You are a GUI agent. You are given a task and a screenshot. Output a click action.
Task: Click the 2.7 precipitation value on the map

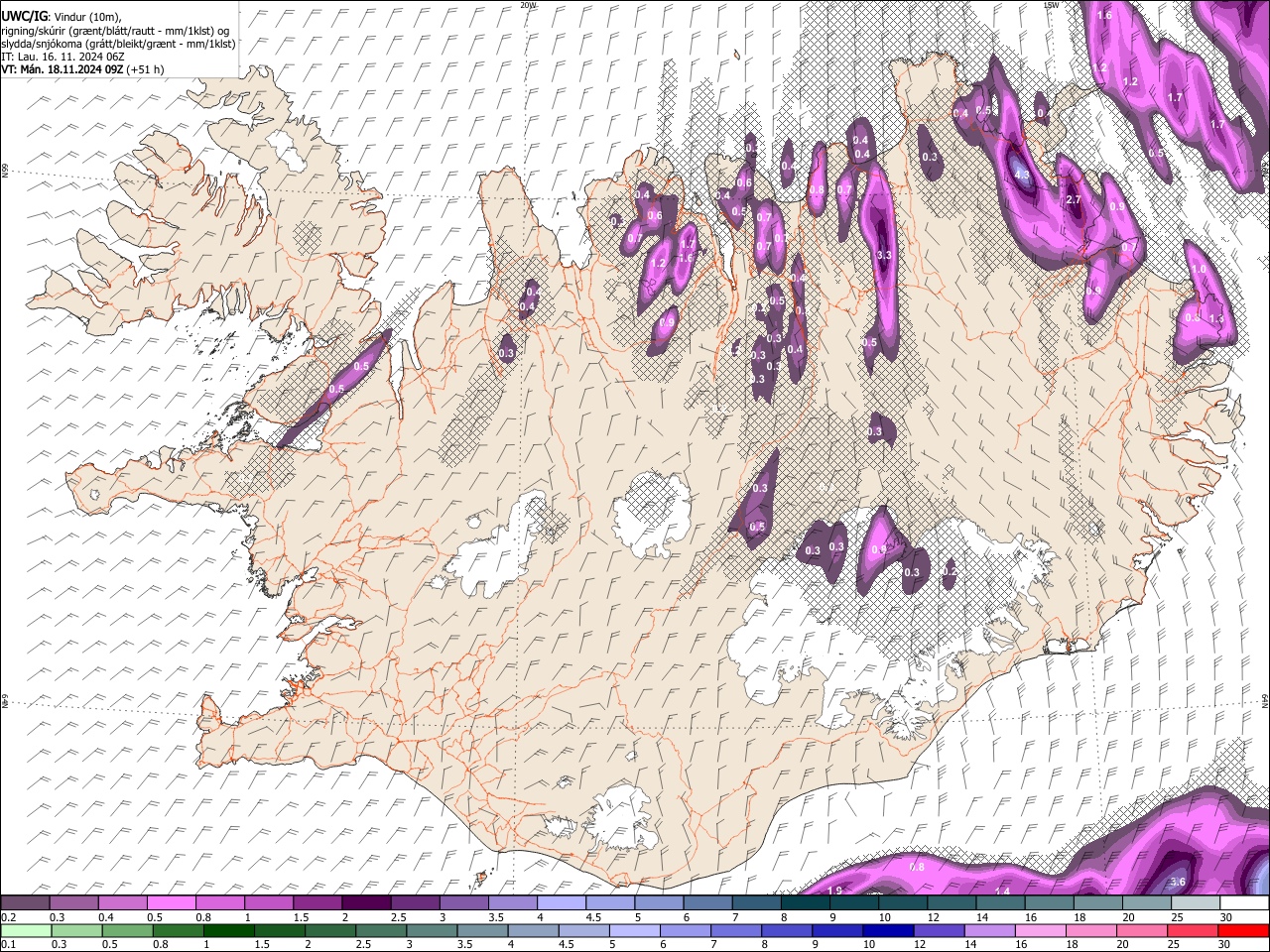click(1073, 200)
